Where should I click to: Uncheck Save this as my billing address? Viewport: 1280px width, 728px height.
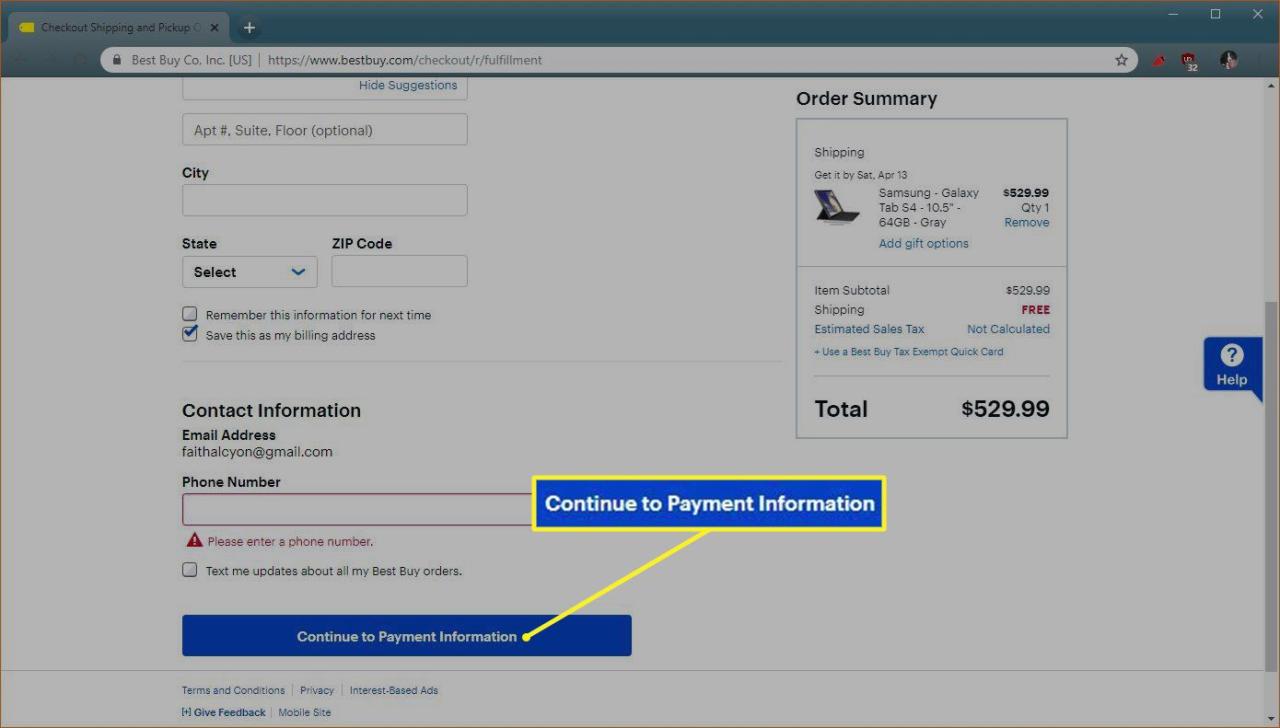189,333
